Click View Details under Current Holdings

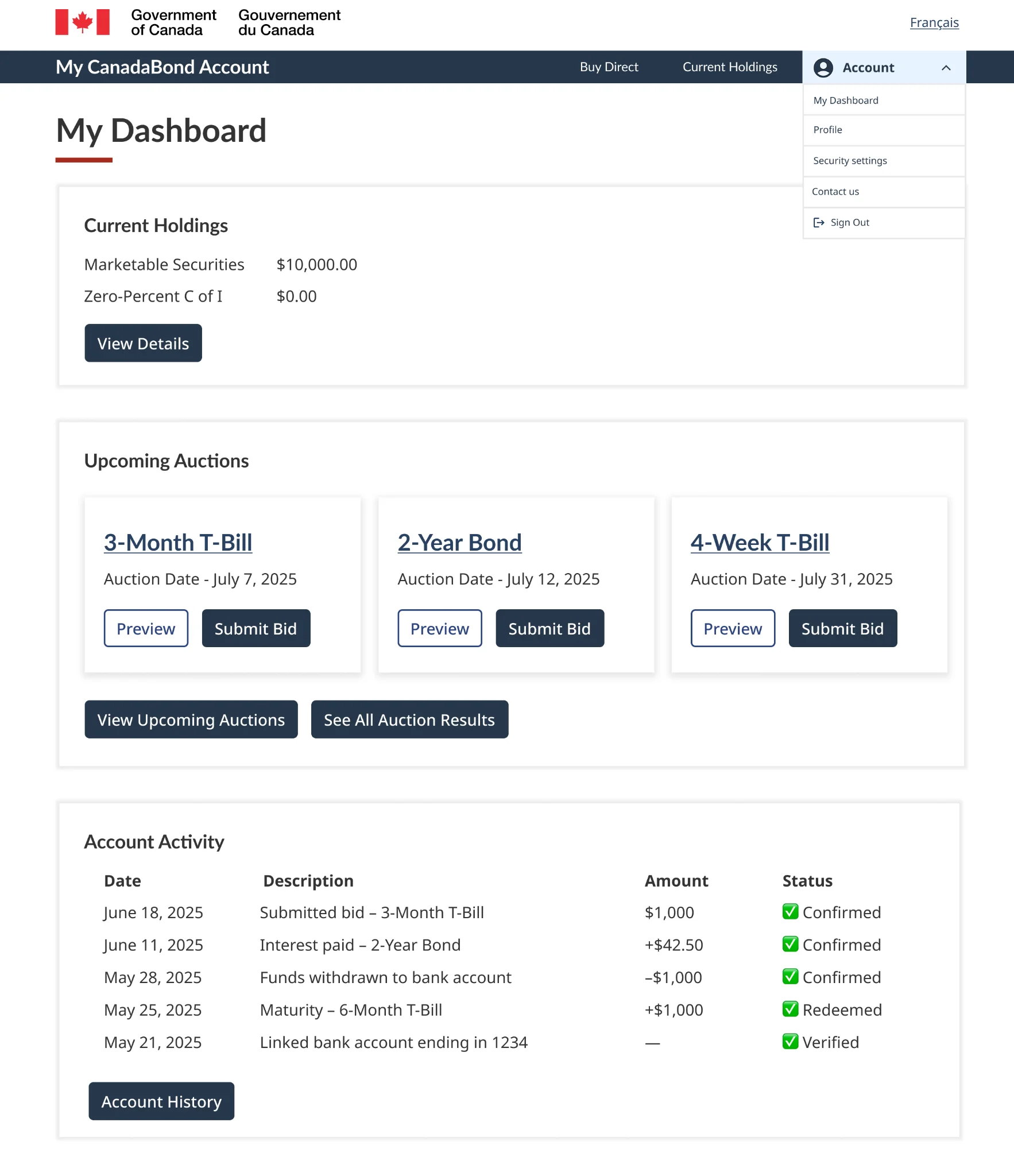click(142, 343)
